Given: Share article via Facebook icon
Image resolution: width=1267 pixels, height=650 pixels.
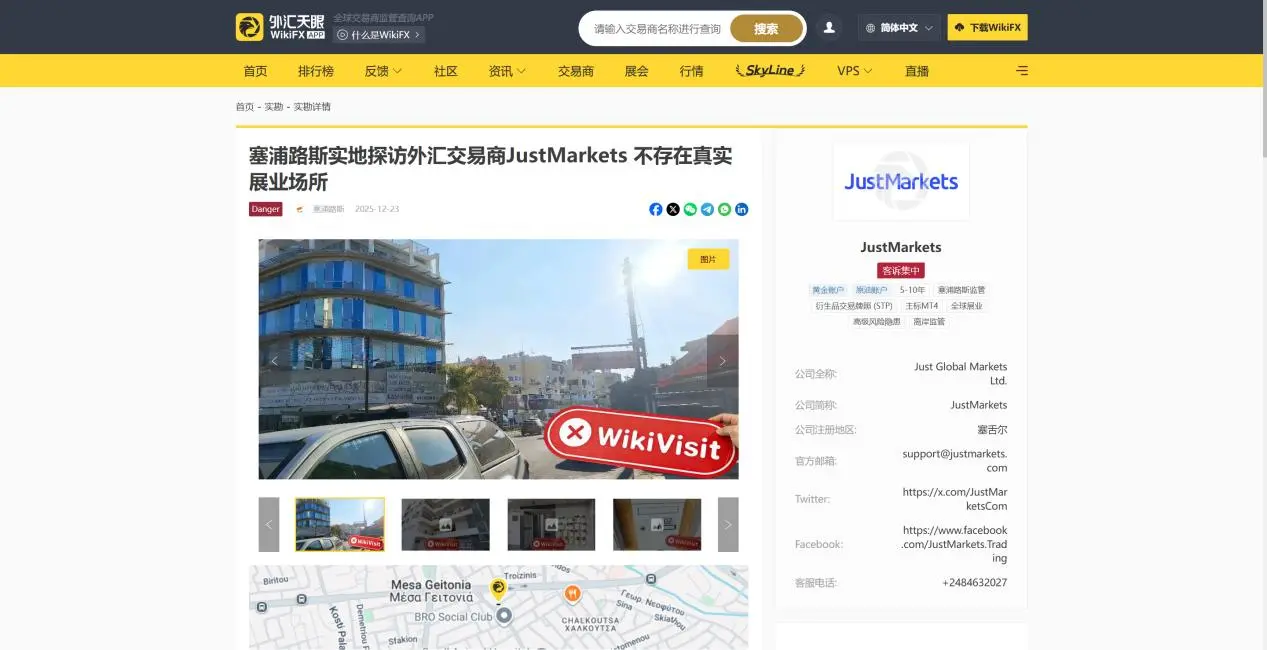Looking at the screenshot, I should [656, 209].
